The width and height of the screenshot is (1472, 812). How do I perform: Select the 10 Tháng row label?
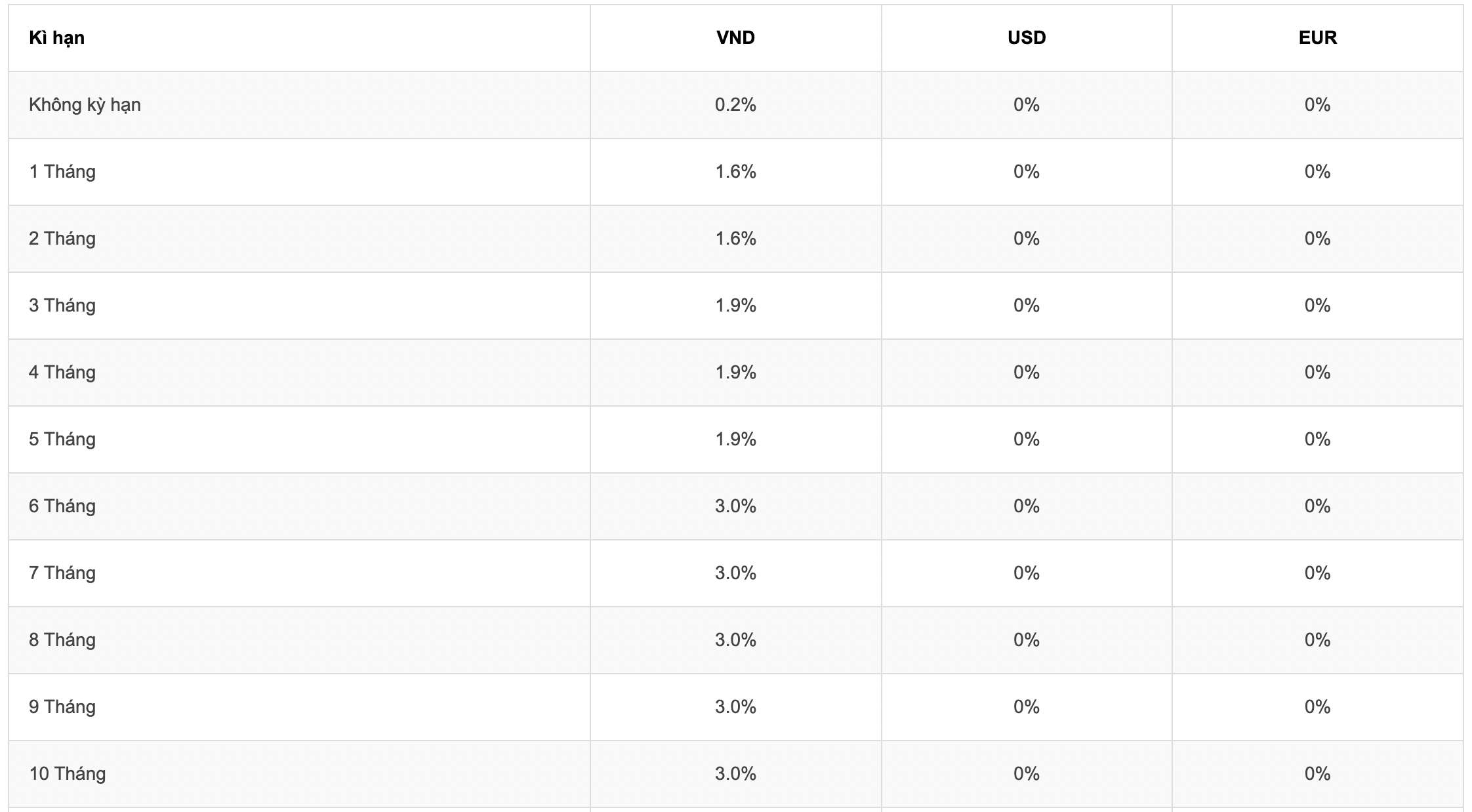[68, 774]
